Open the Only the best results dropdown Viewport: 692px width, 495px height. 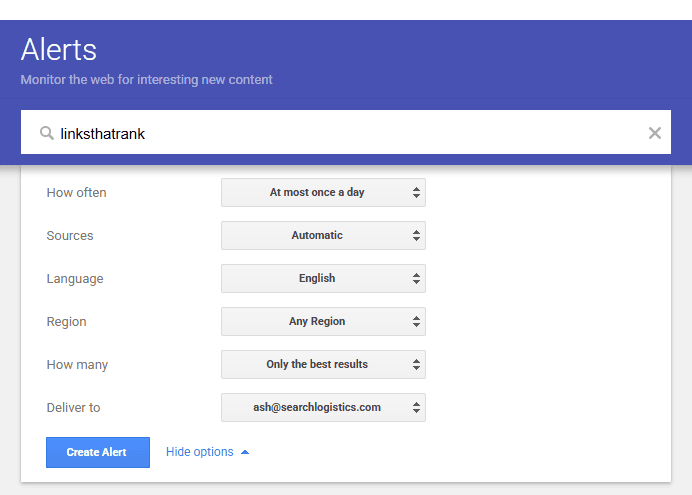[x=323, y=364]
